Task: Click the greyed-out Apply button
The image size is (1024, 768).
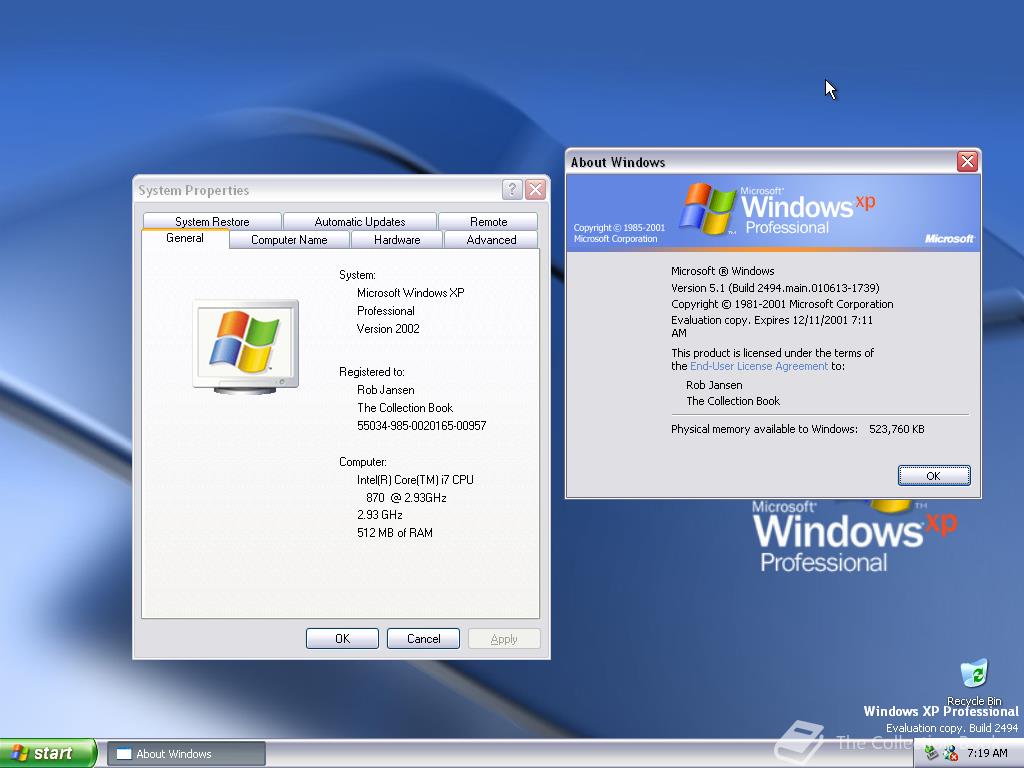Action: (x=504, y=639)
